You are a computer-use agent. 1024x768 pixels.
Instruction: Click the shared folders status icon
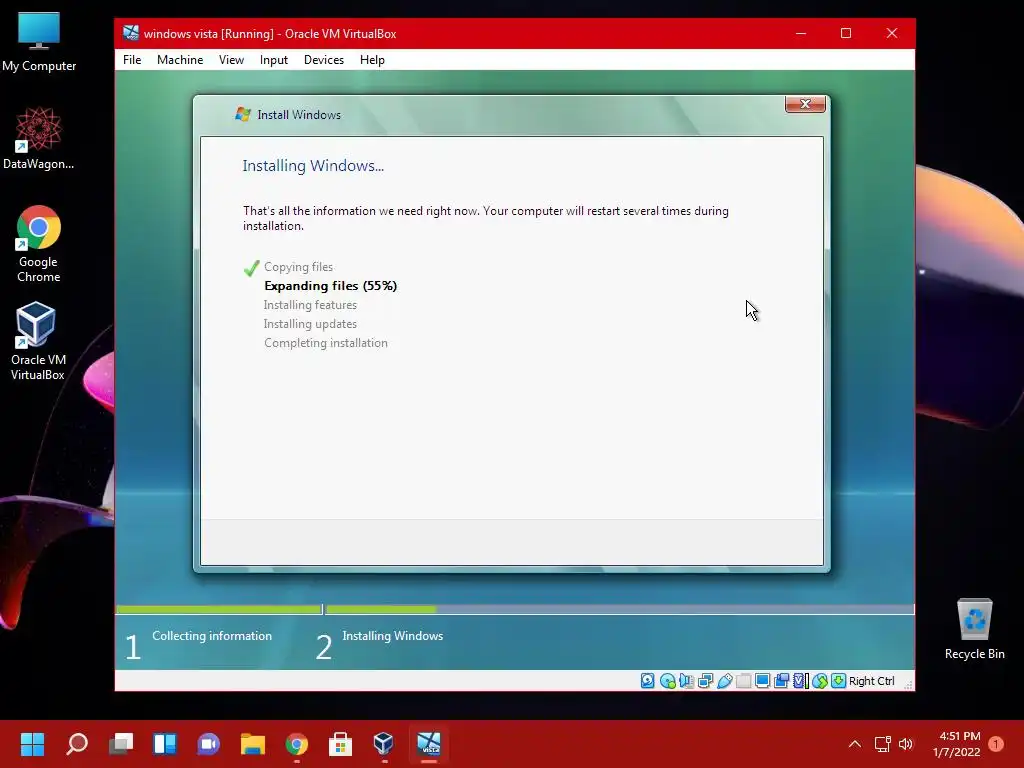pos(743,681)
